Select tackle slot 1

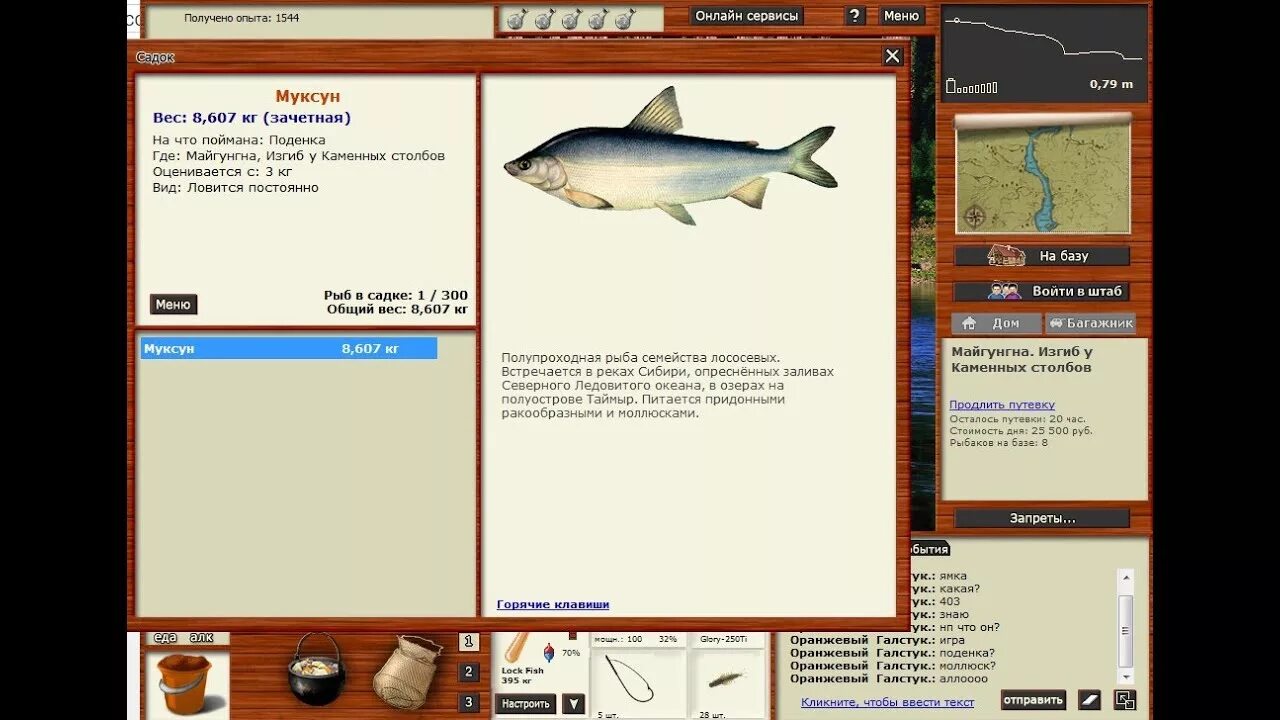469,642
